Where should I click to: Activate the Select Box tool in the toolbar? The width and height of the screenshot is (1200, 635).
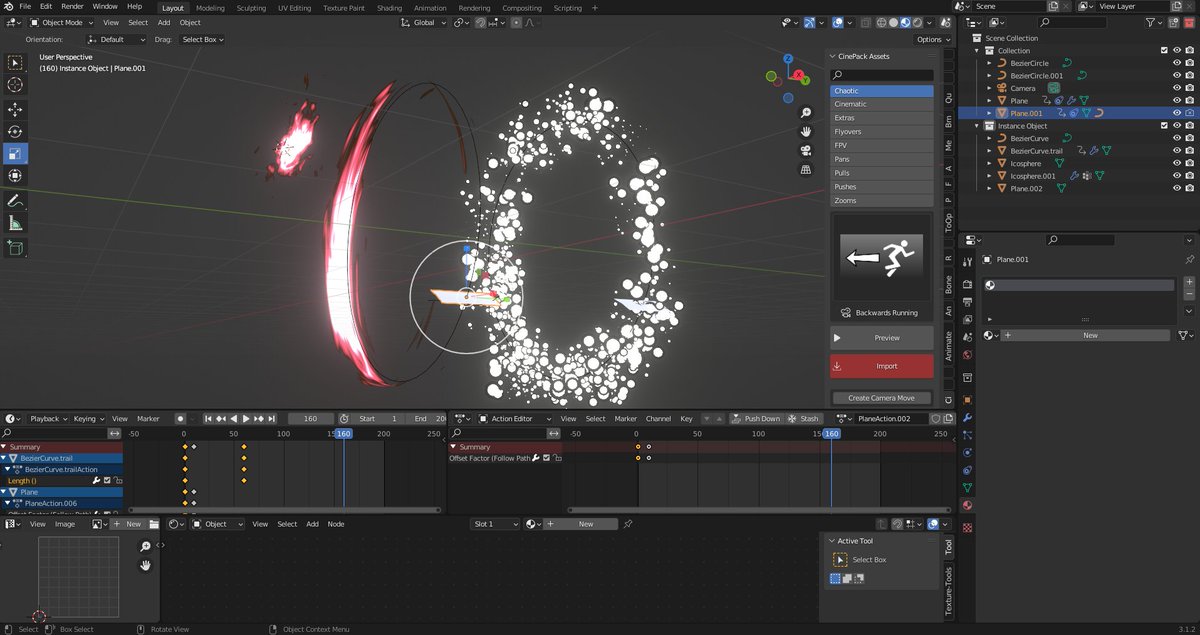15,62
